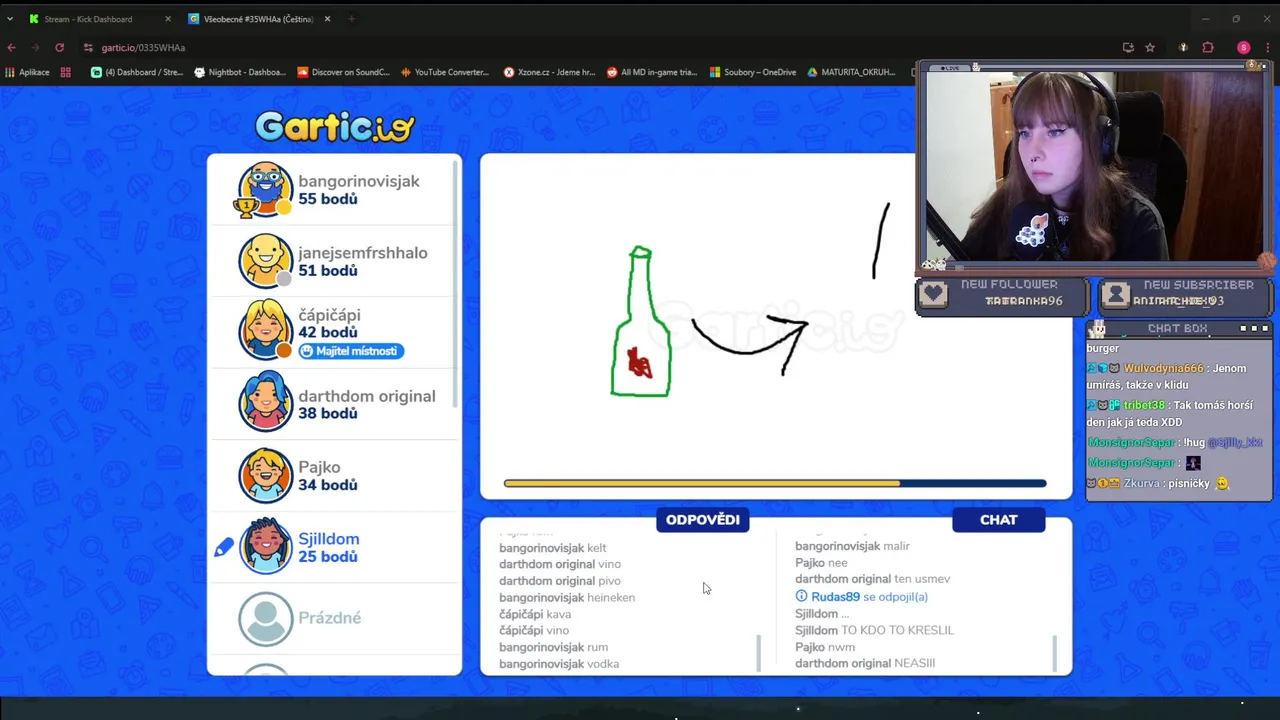The width and height of the screenshot is (1280, 720).
Task: Open site information icon in address bar
Action: pyautogui.click(x=88, y=47)
